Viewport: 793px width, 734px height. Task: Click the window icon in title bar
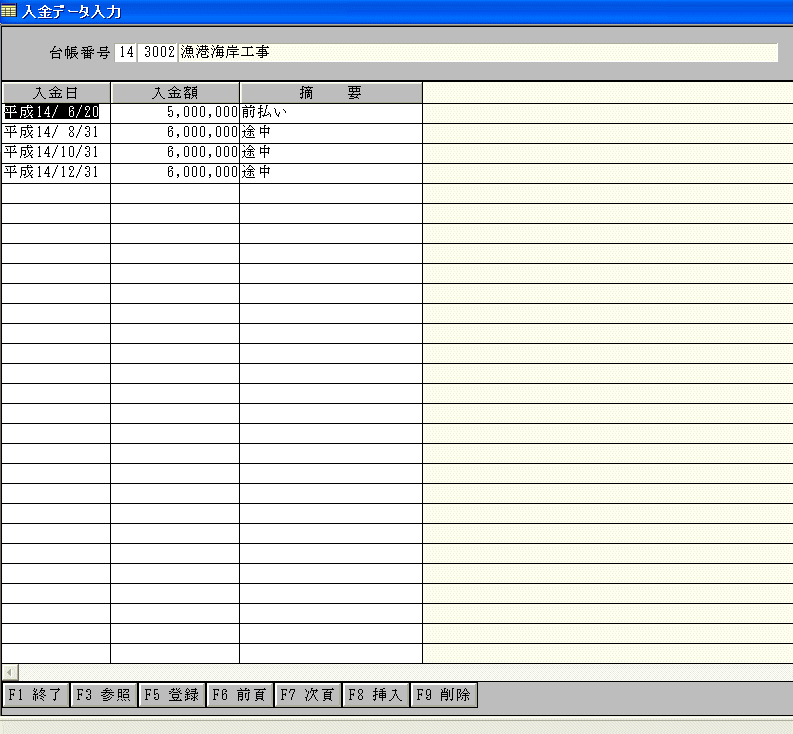tap(9, 10)
